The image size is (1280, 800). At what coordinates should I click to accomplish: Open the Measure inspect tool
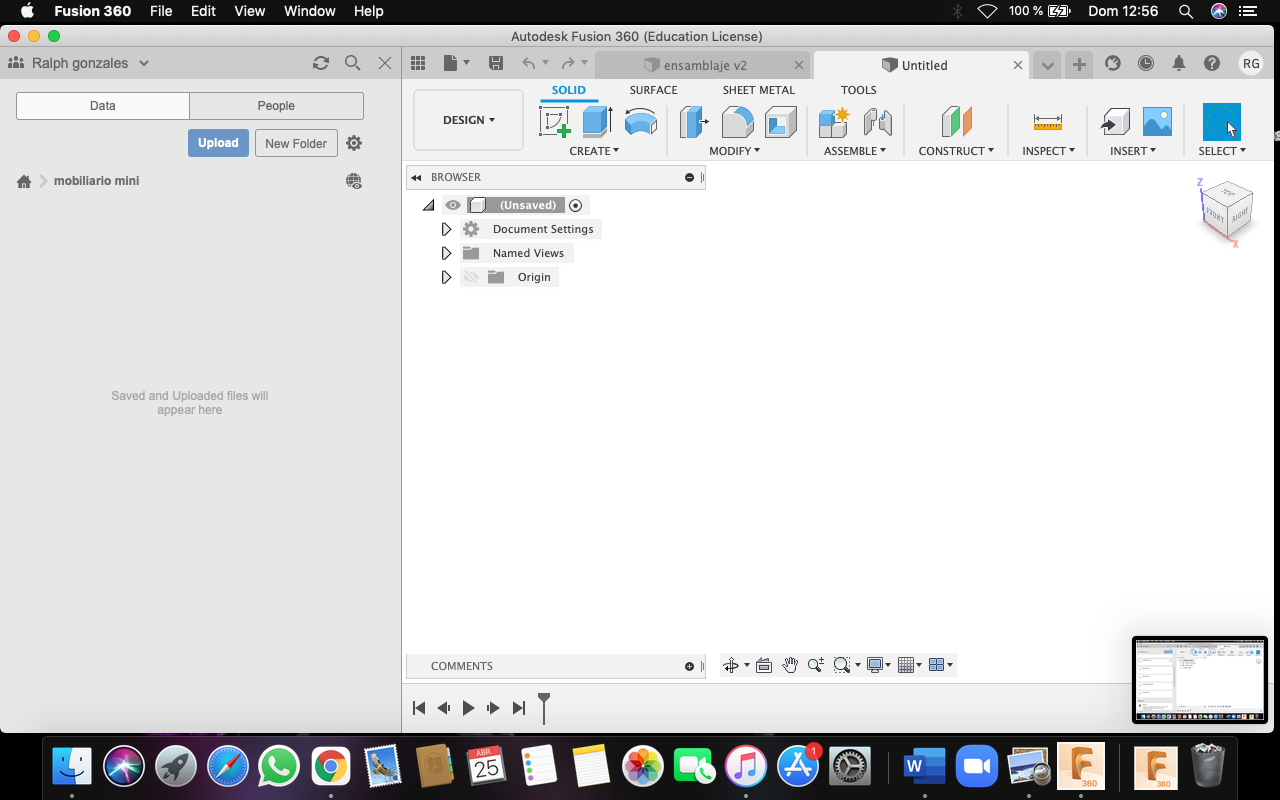pyautogui.click(x=1048, y=122)
